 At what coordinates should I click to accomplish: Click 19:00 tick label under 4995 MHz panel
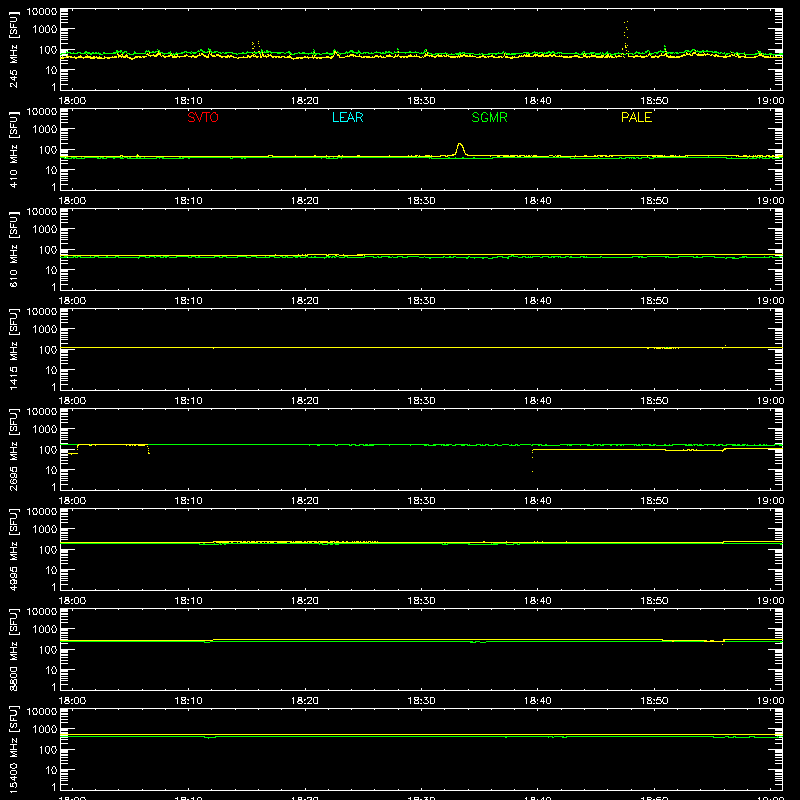coord(770,601)
